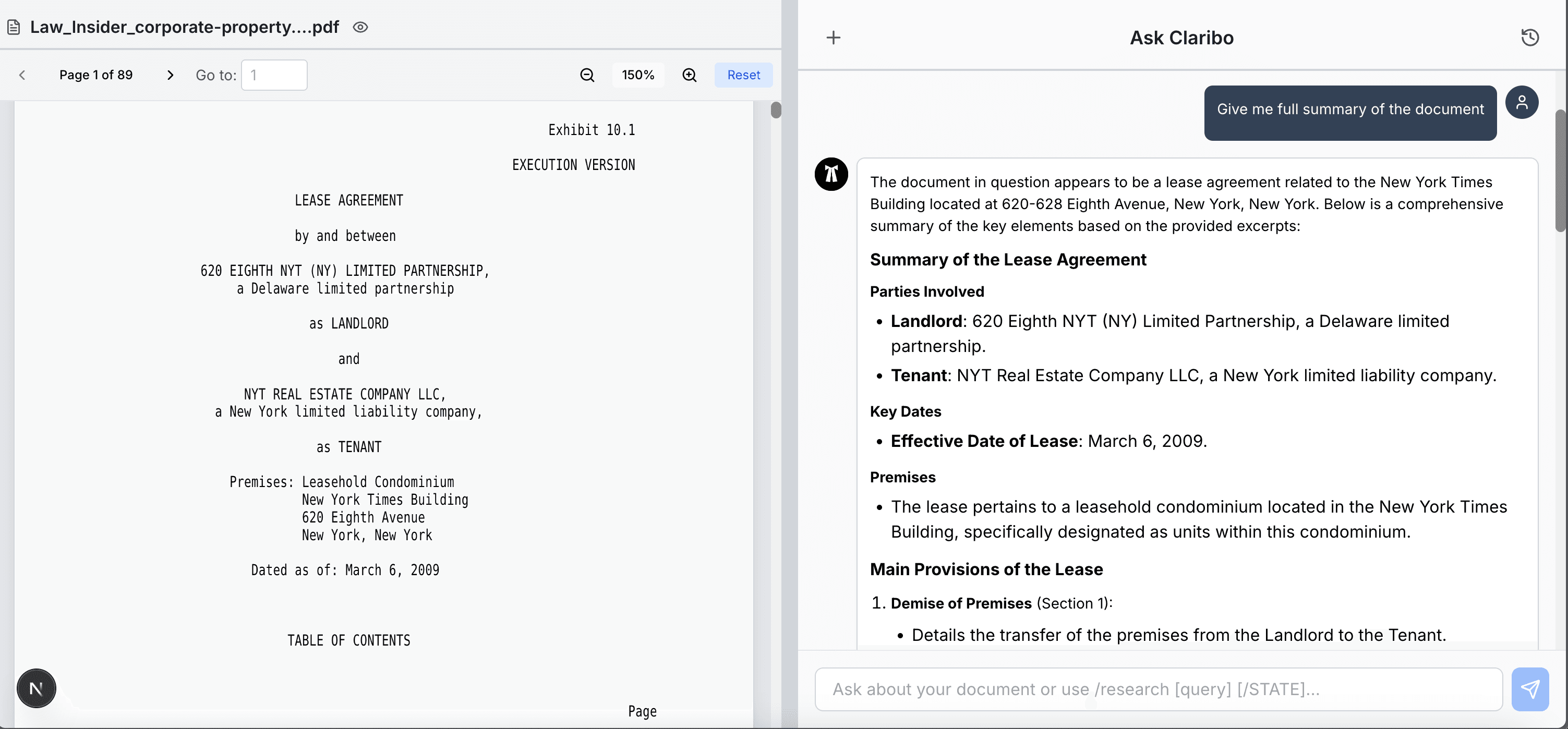Click the 'Key Dates' subheading
Screen dimensions: 1568x729
click(905, 411)
